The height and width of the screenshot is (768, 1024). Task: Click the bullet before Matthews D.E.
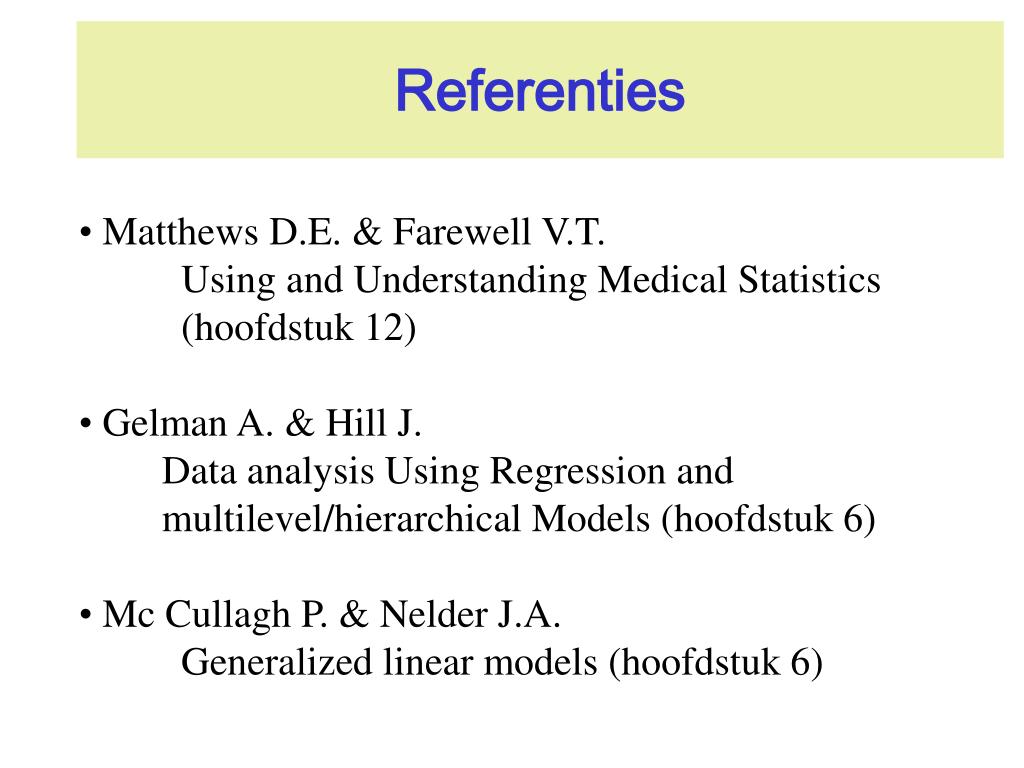click(85, 233)
